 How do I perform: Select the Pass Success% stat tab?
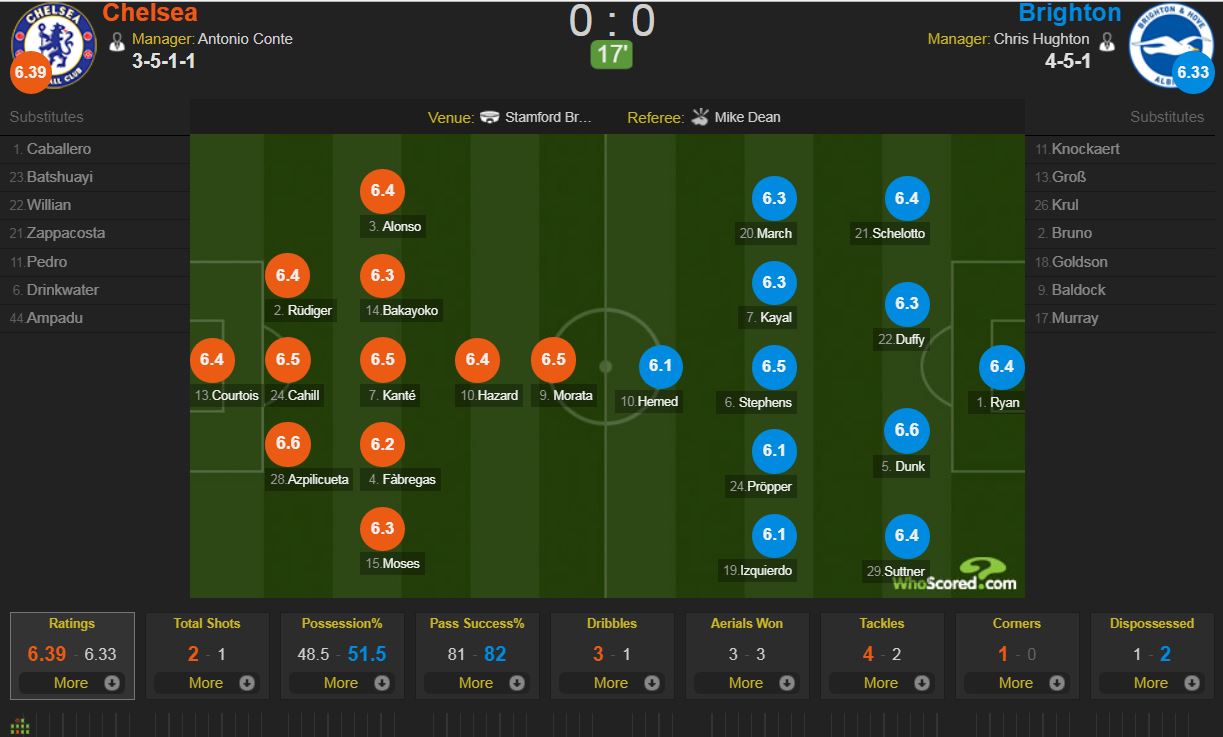pyautogui.click(x=477, y=656)
